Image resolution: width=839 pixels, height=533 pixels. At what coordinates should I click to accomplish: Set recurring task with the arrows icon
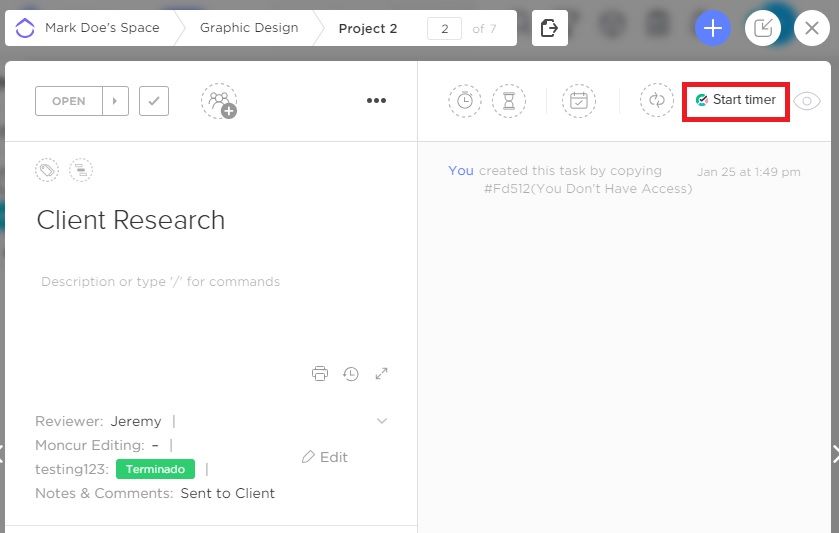[x=657, y=100]
